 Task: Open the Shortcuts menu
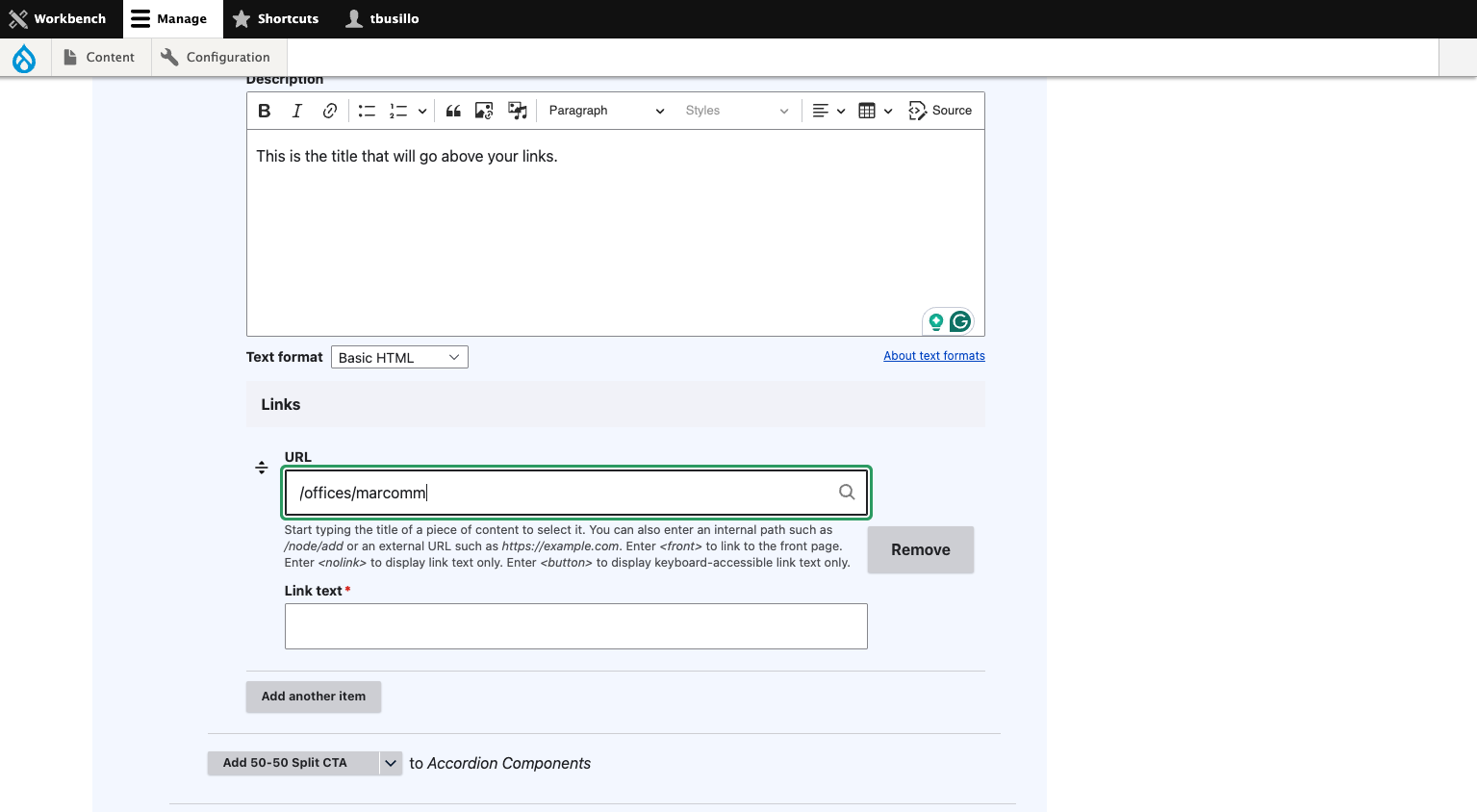pos(276,19)
